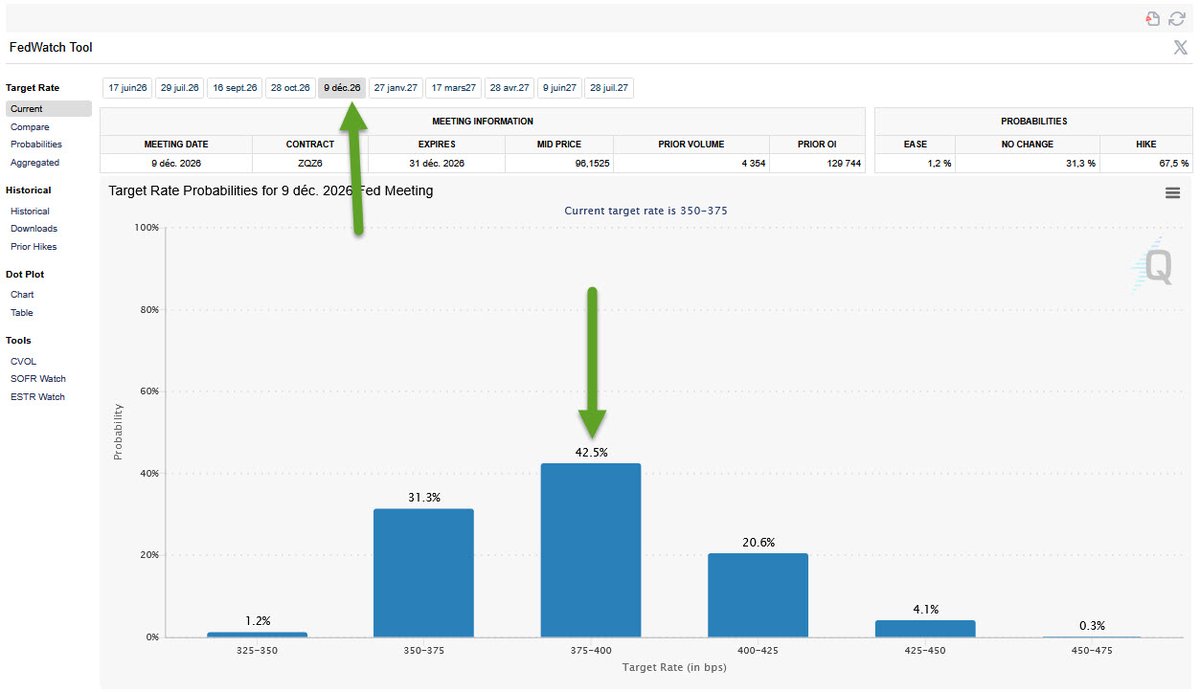
Task: Click the meeting date cell 9 déc. 2026
Action: pos(176,162)
